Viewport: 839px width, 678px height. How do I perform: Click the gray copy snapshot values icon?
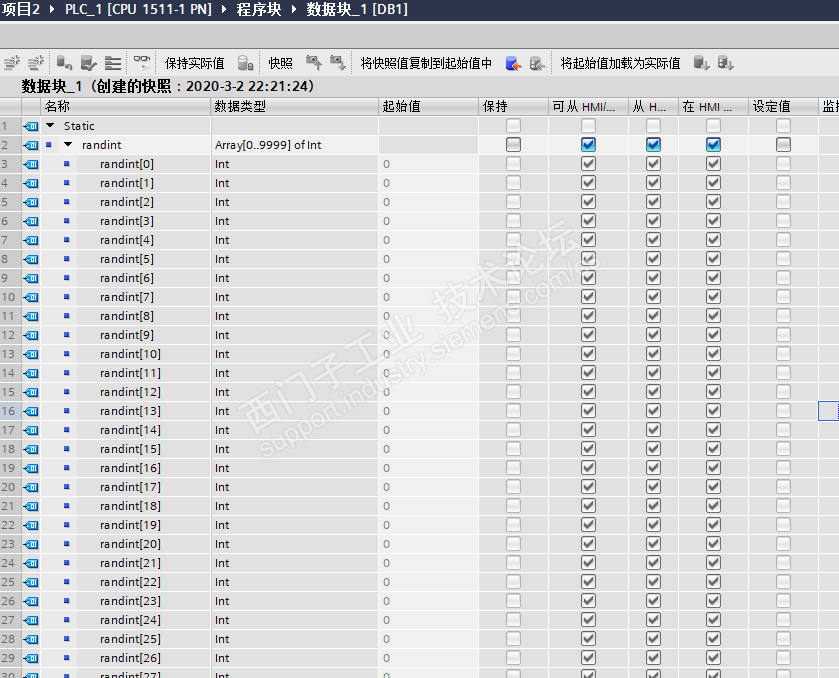point(537,63)
